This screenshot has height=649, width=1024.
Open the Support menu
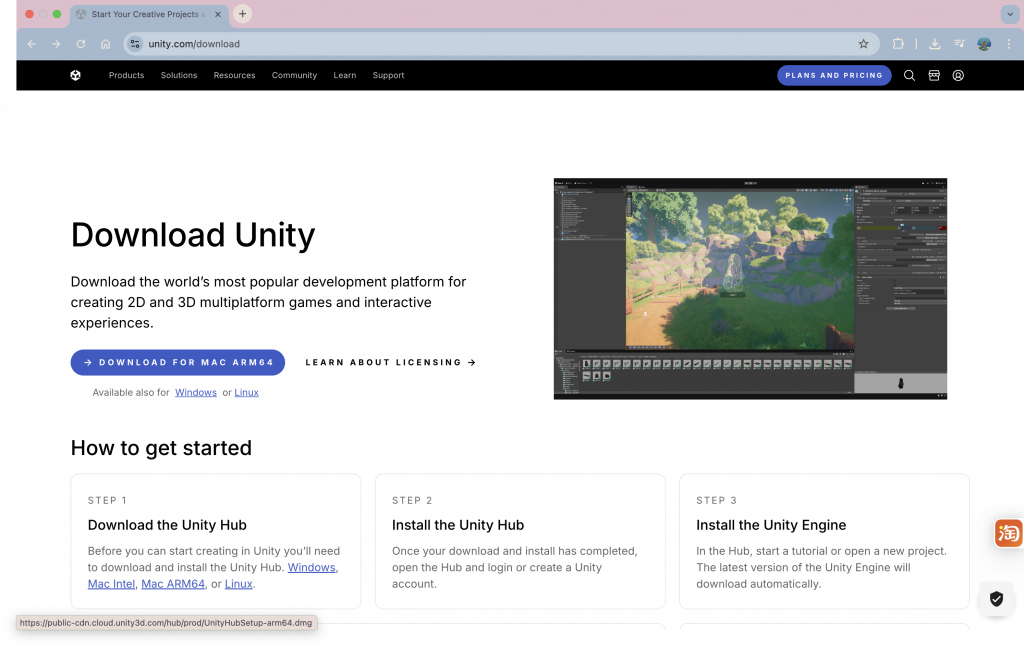tap(389, 76)
